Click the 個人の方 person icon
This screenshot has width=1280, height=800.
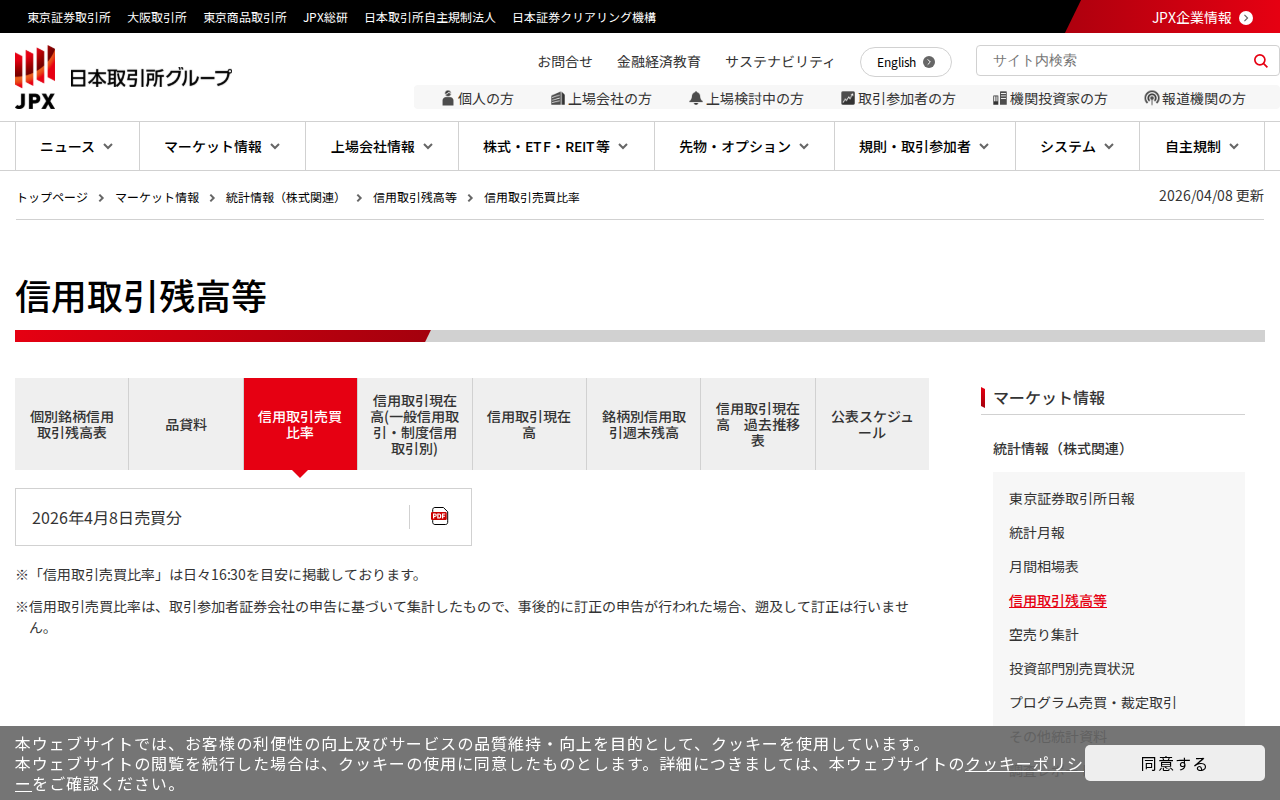pyautogui.click(x=448, y=98)
